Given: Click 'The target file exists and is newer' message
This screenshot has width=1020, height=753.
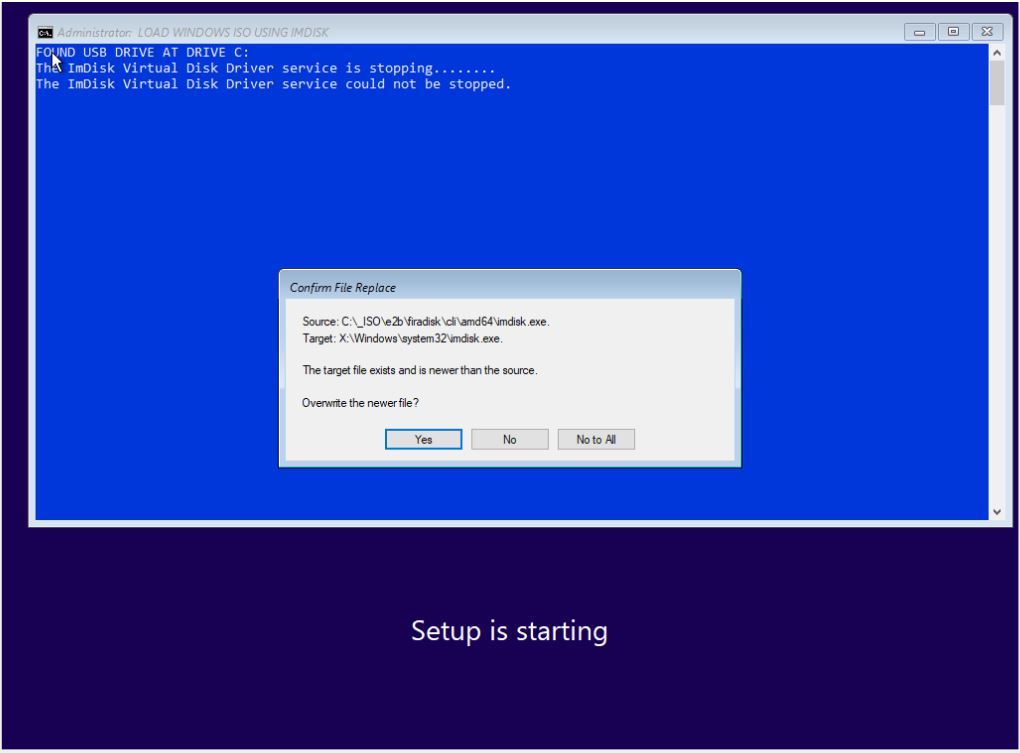Looking at the screenshot, I should 420,370.
